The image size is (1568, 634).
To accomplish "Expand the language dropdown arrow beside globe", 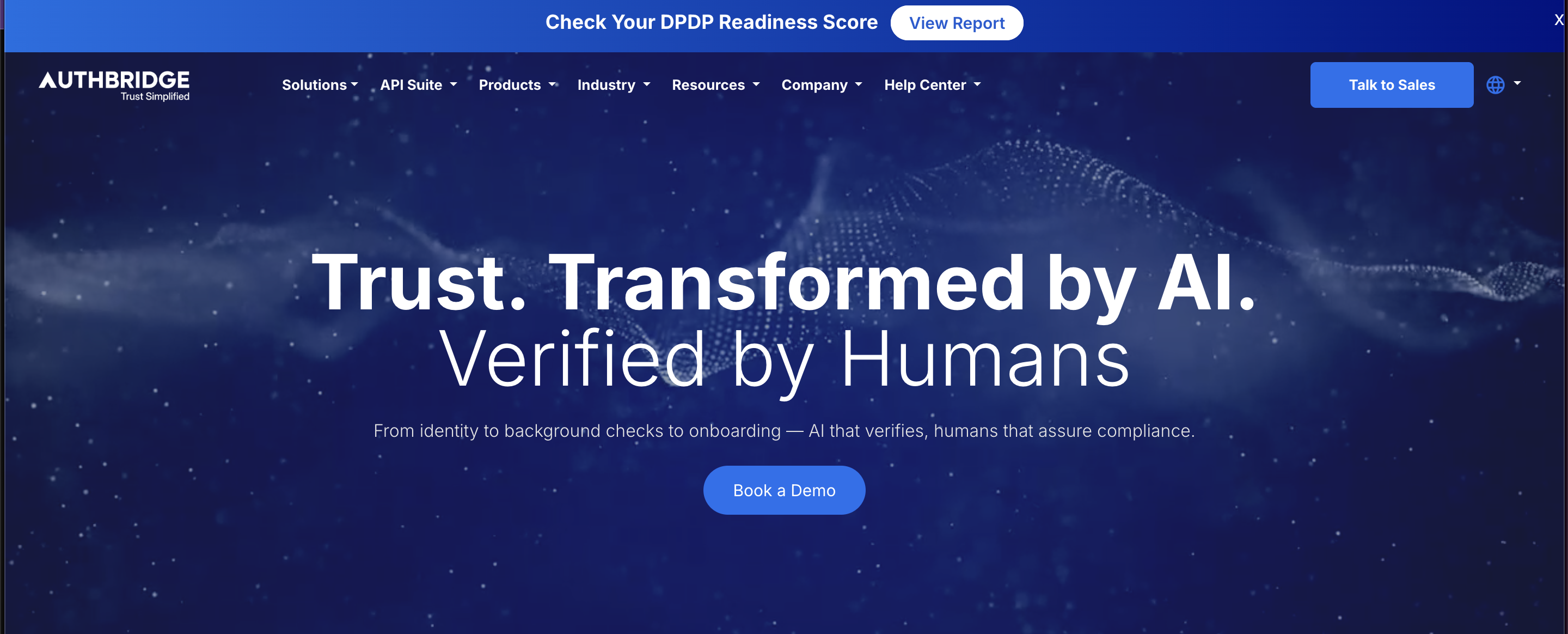I will click(x=1517, y=83).
